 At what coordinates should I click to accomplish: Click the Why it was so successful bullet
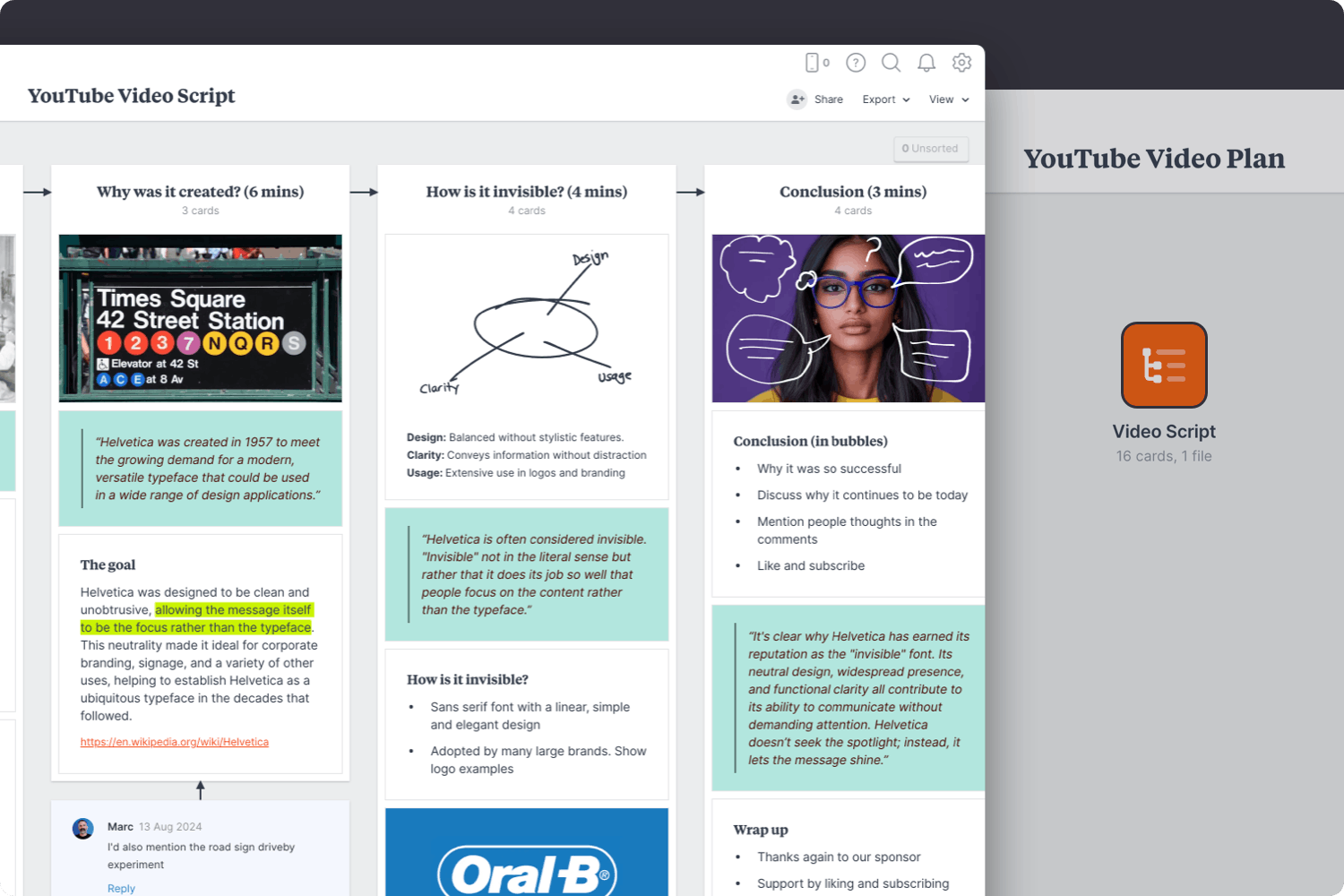click(829, 469)
